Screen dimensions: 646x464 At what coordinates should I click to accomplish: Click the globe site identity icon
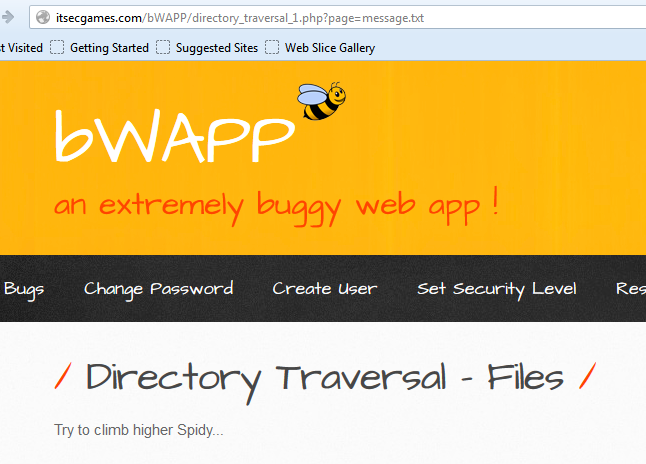pyautogui.click(x=43, y=18)
